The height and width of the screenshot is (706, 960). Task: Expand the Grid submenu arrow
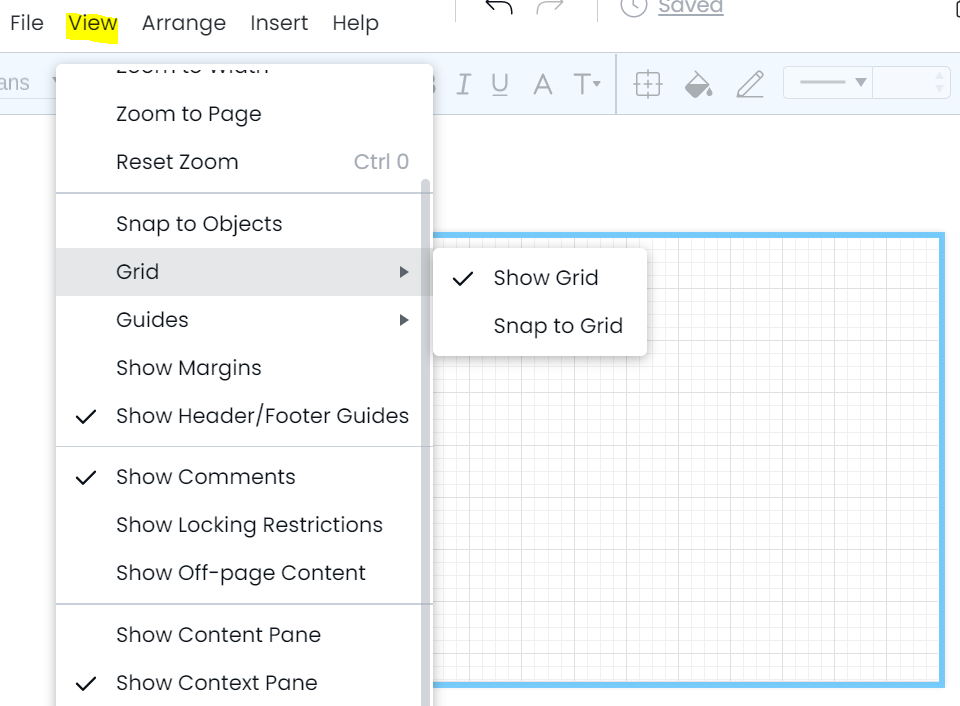(x=403, y=272)
